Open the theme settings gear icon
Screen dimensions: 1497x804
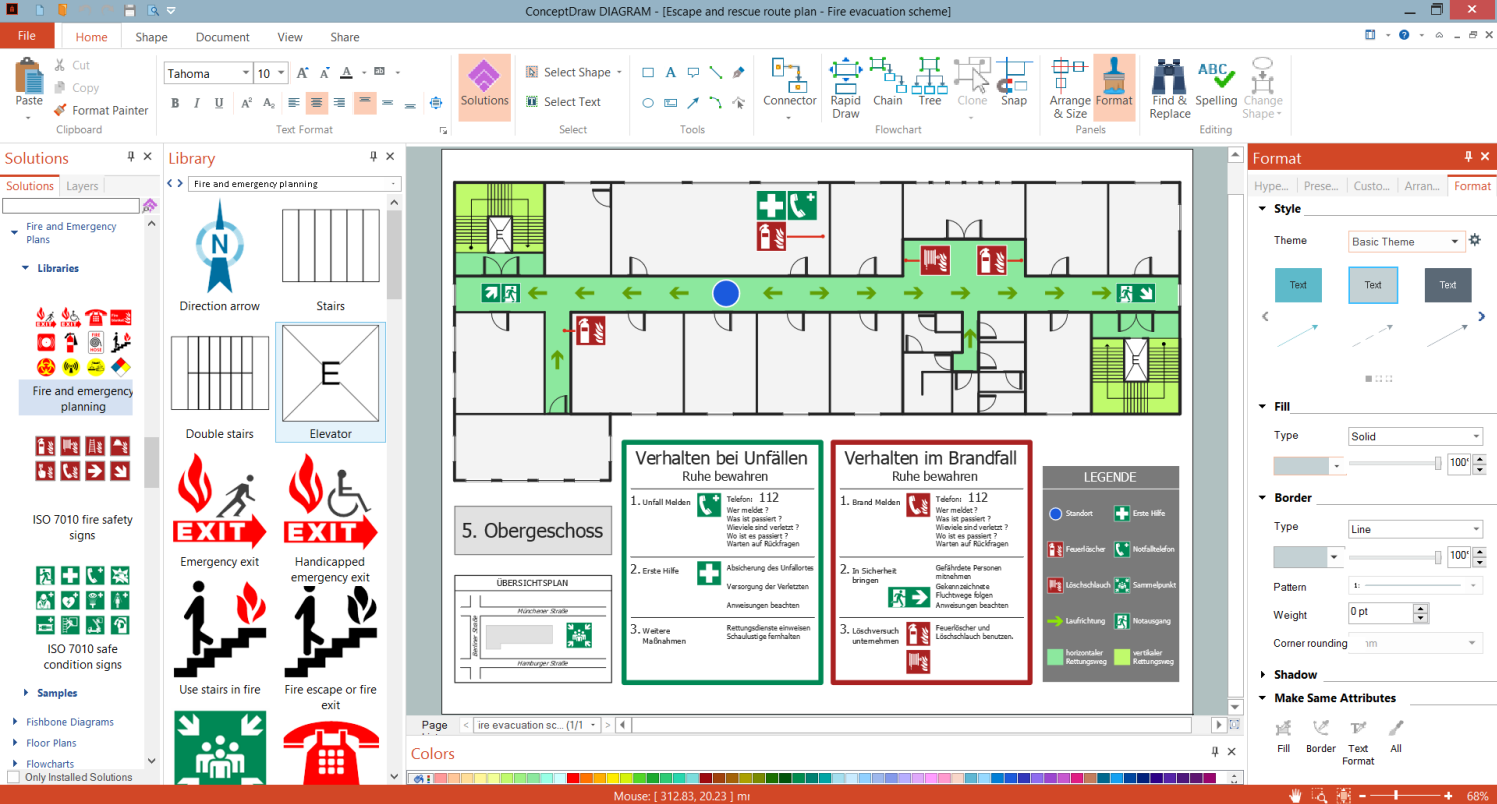[x=1474, y=241]
